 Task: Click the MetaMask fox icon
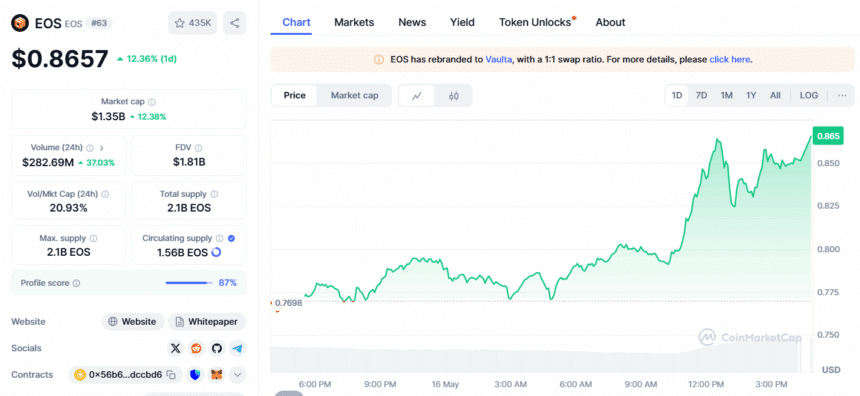pos(218,375)
